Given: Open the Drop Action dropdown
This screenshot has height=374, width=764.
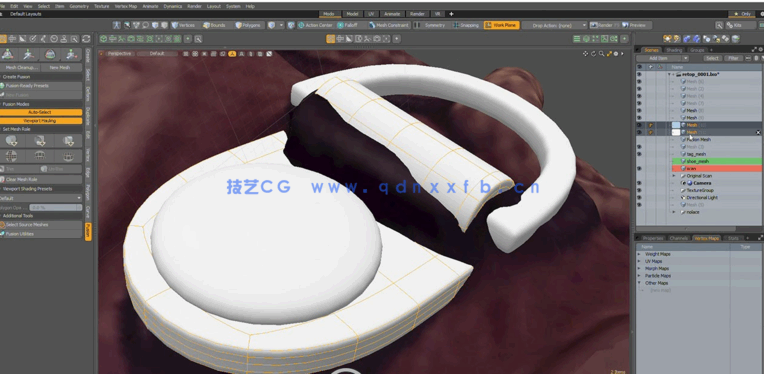Looking at the screenshot, I should click(x=554, y=25).
